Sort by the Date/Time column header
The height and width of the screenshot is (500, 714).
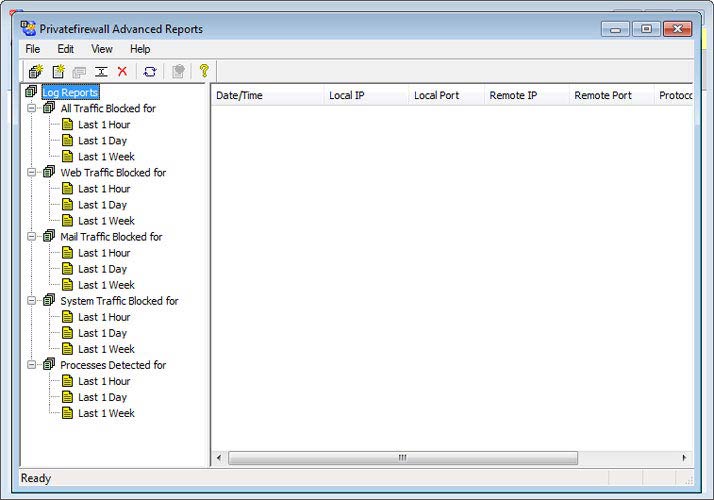(x=267, y=95)
